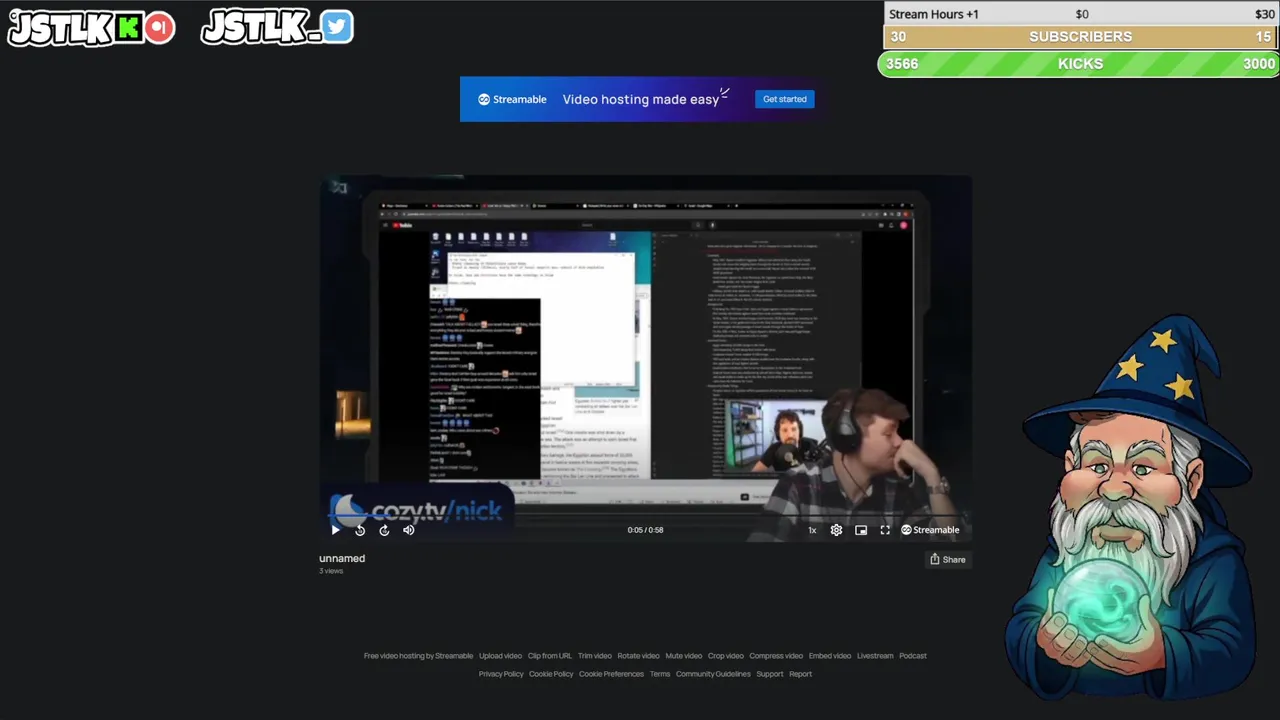The image size is (1280, 720).
Task: Open Cookie Preferences
Action: pyautogui.click(x=611, y=674)
